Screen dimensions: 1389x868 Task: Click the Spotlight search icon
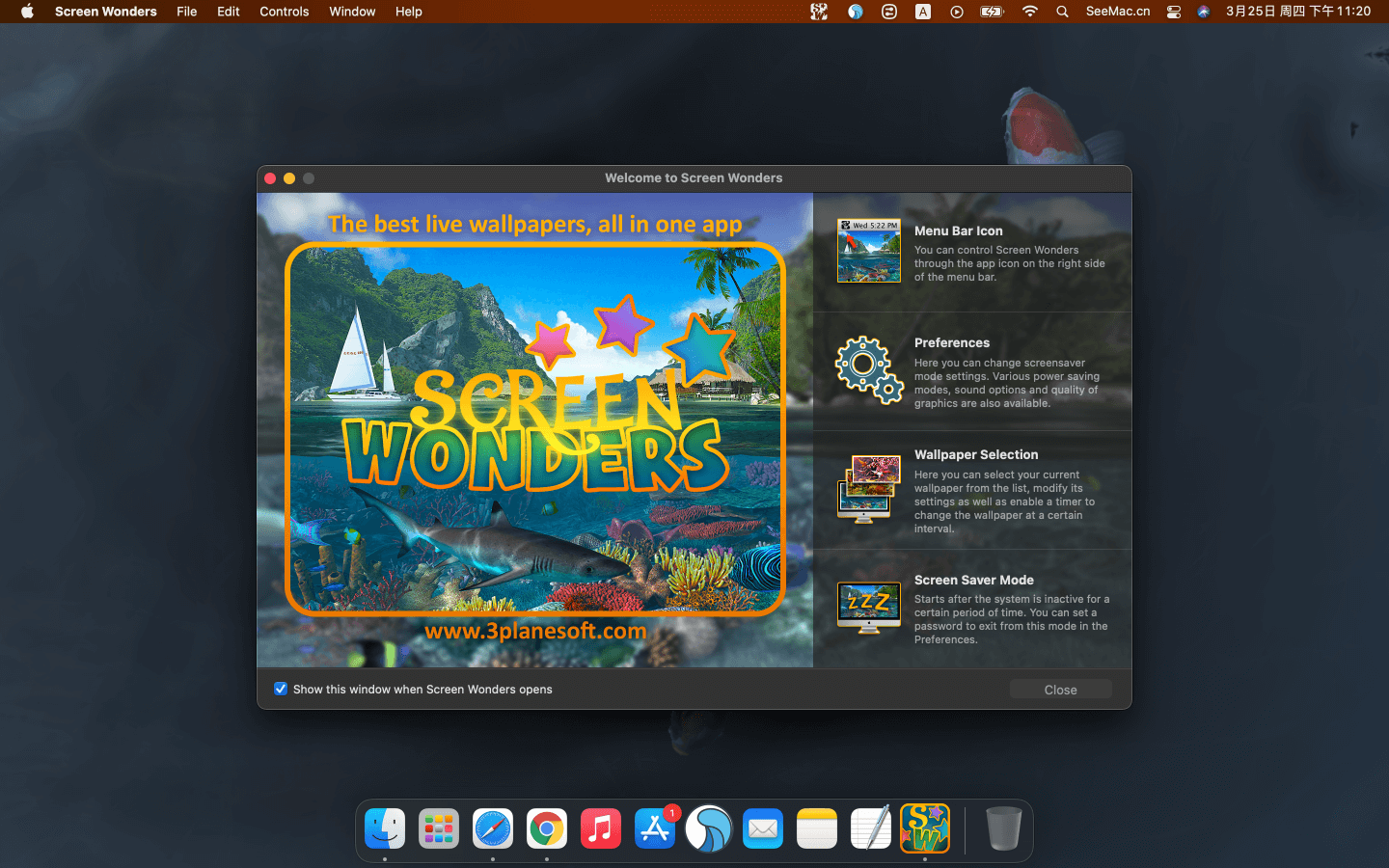(1061, 12)
